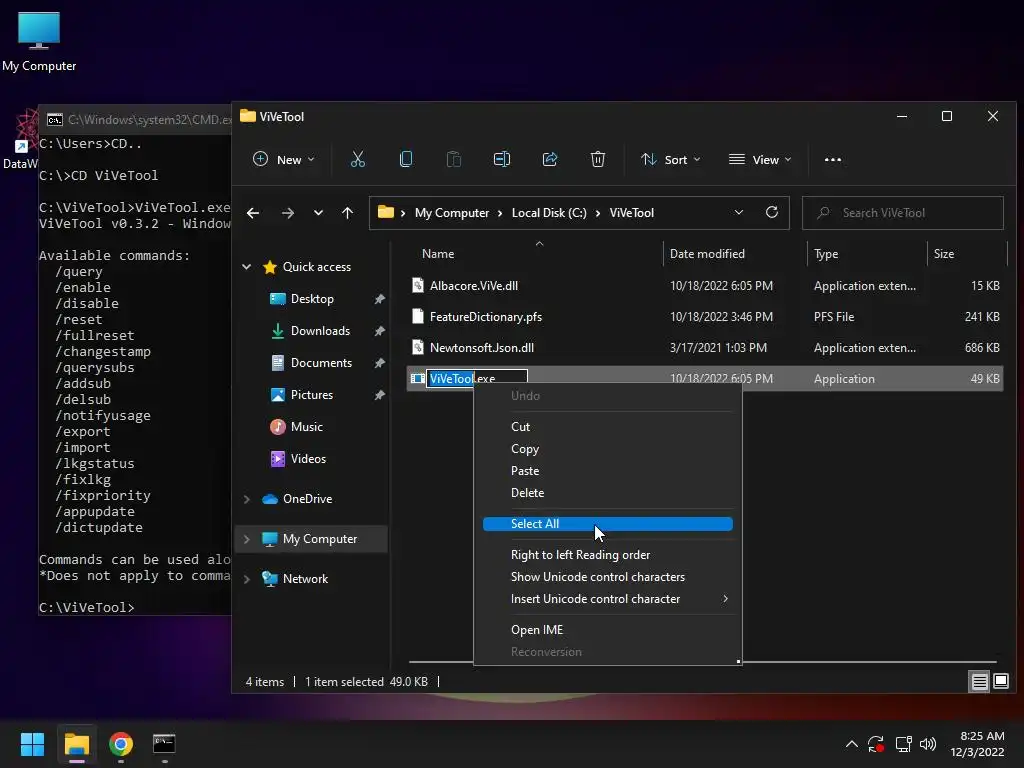Open Insert Unicode control character submenu
Screen dimensions: 1024x768
(x=607, y=599)
